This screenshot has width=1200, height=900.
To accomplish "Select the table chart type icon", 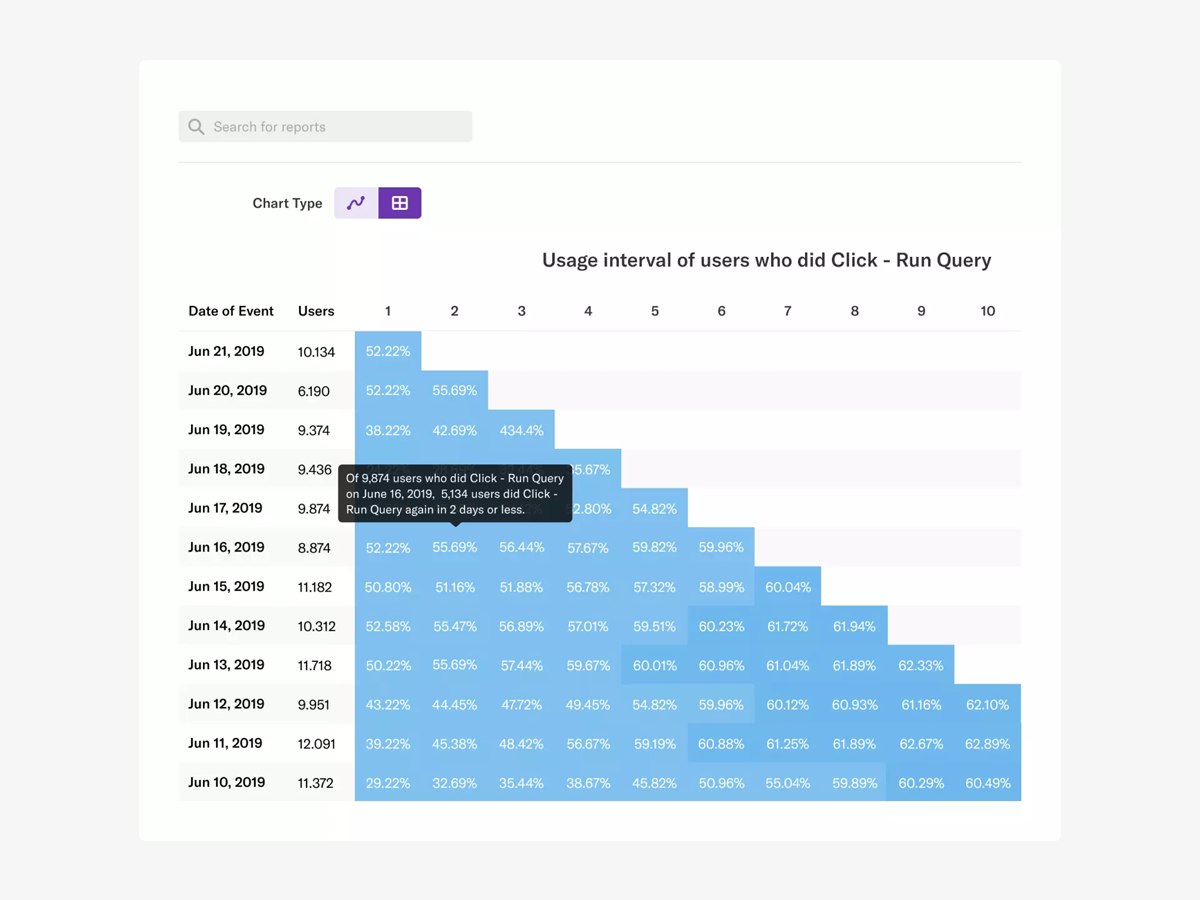I will click(399, 202).
